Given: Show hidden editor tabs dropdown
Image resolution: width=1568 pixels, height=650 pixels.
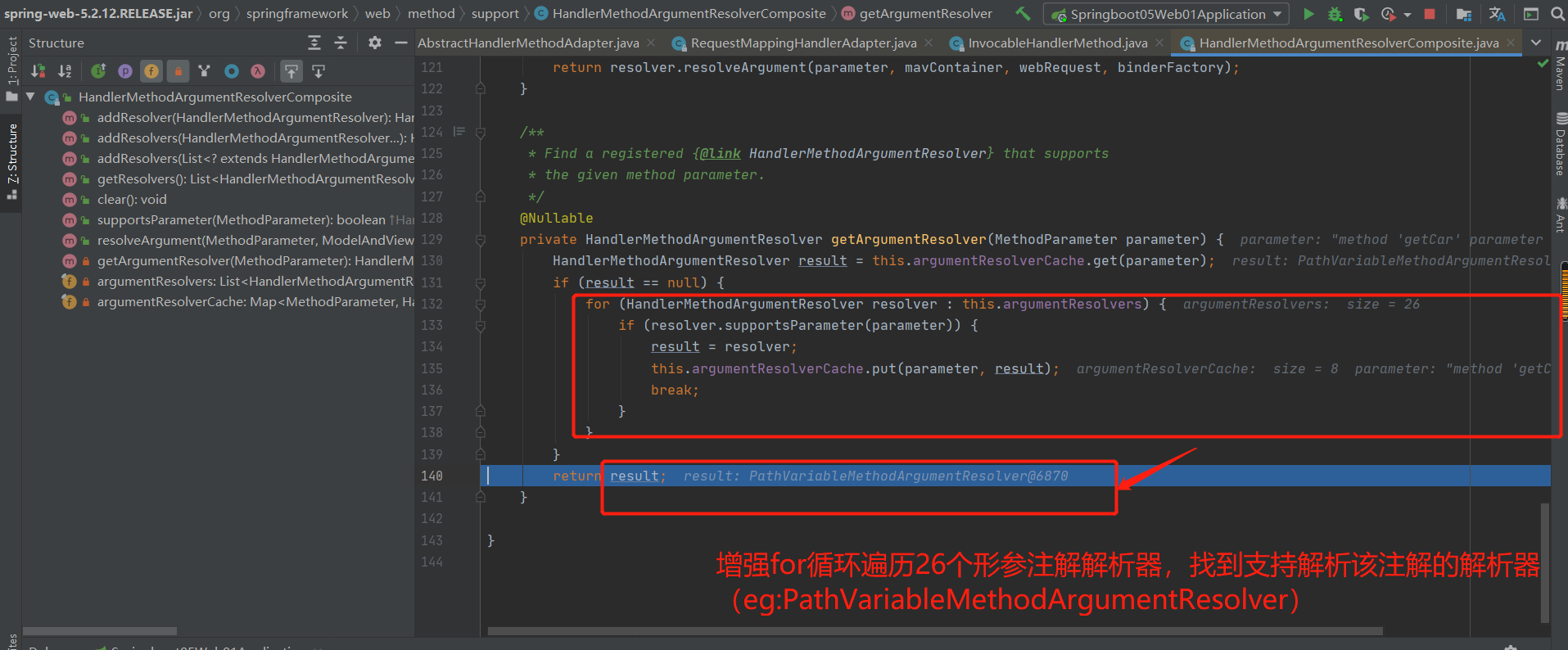Looking at the screenshot, I should [1536, 43].
